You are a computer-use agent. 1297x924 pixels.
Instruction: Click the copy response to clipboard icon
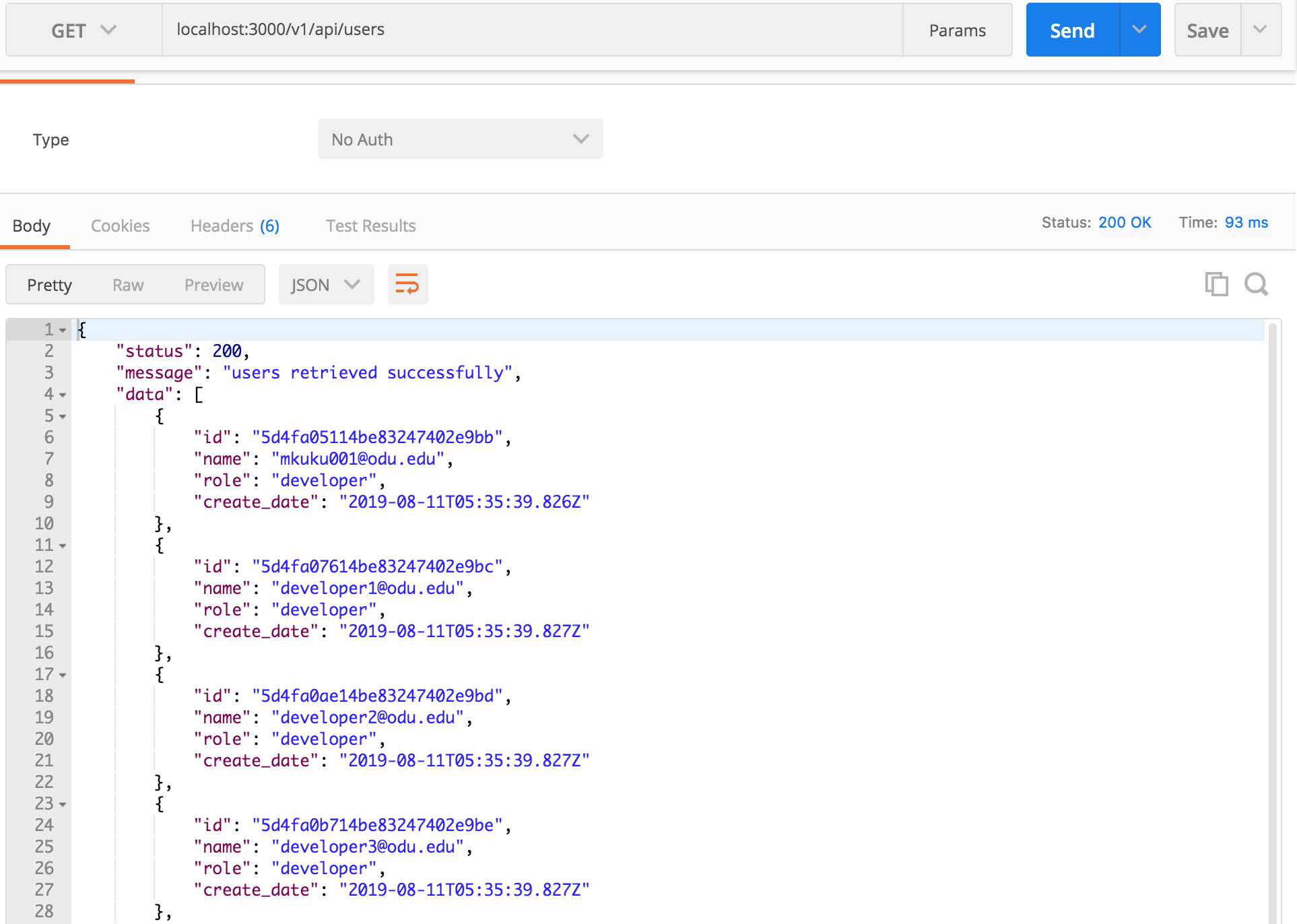pos(1216,284)
